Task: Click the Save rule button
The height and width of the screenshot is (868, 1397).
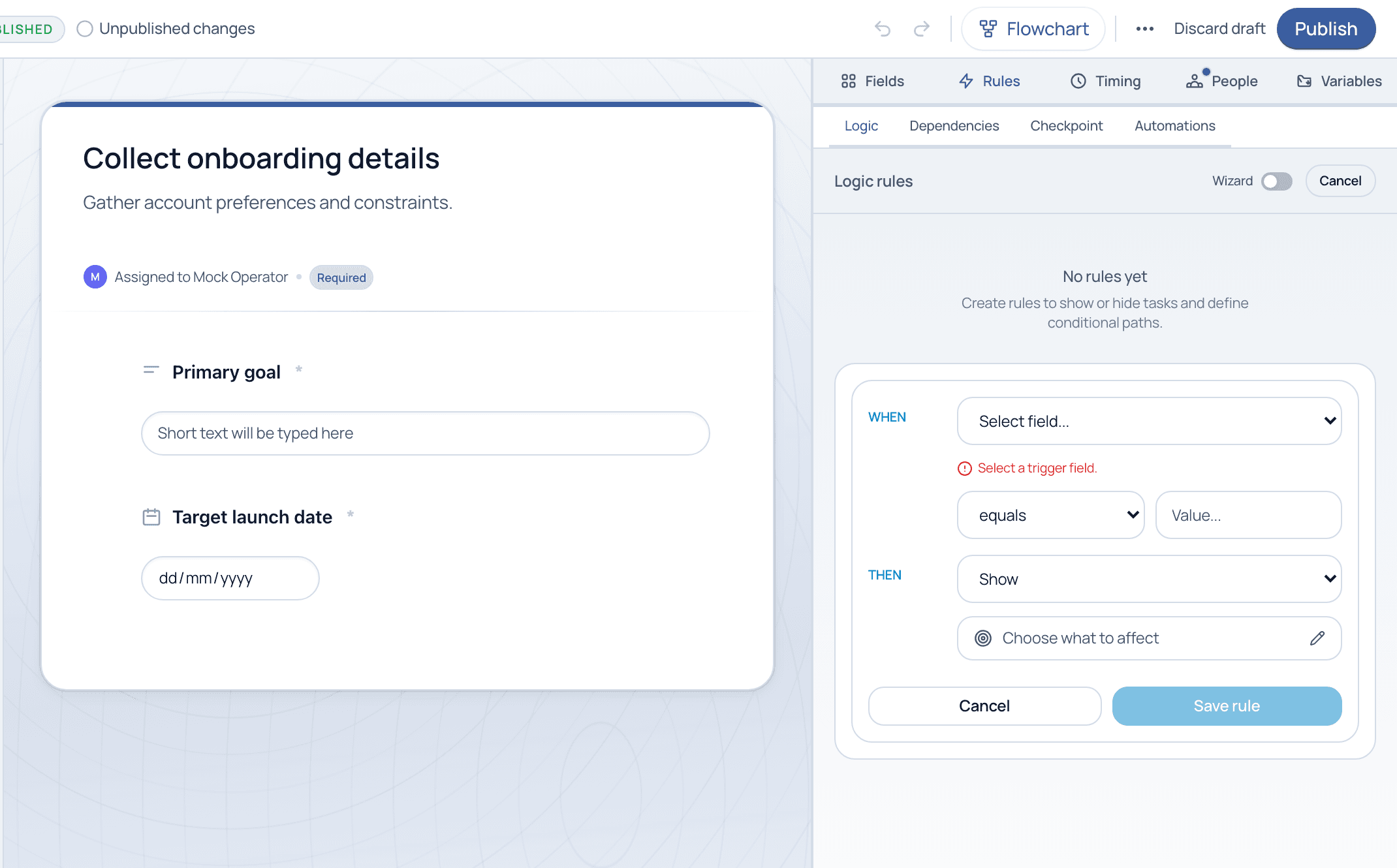Action: point(1227,706)
